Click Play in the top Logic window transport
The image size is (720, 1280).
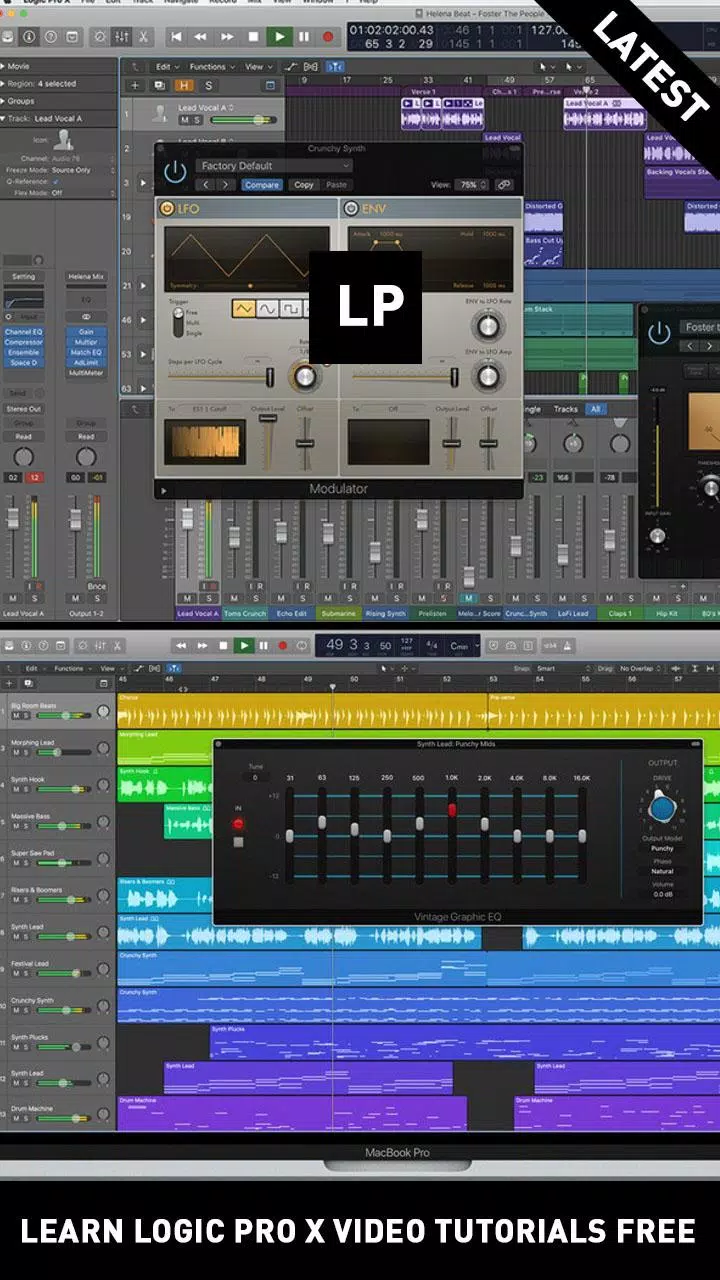point(279,36)
